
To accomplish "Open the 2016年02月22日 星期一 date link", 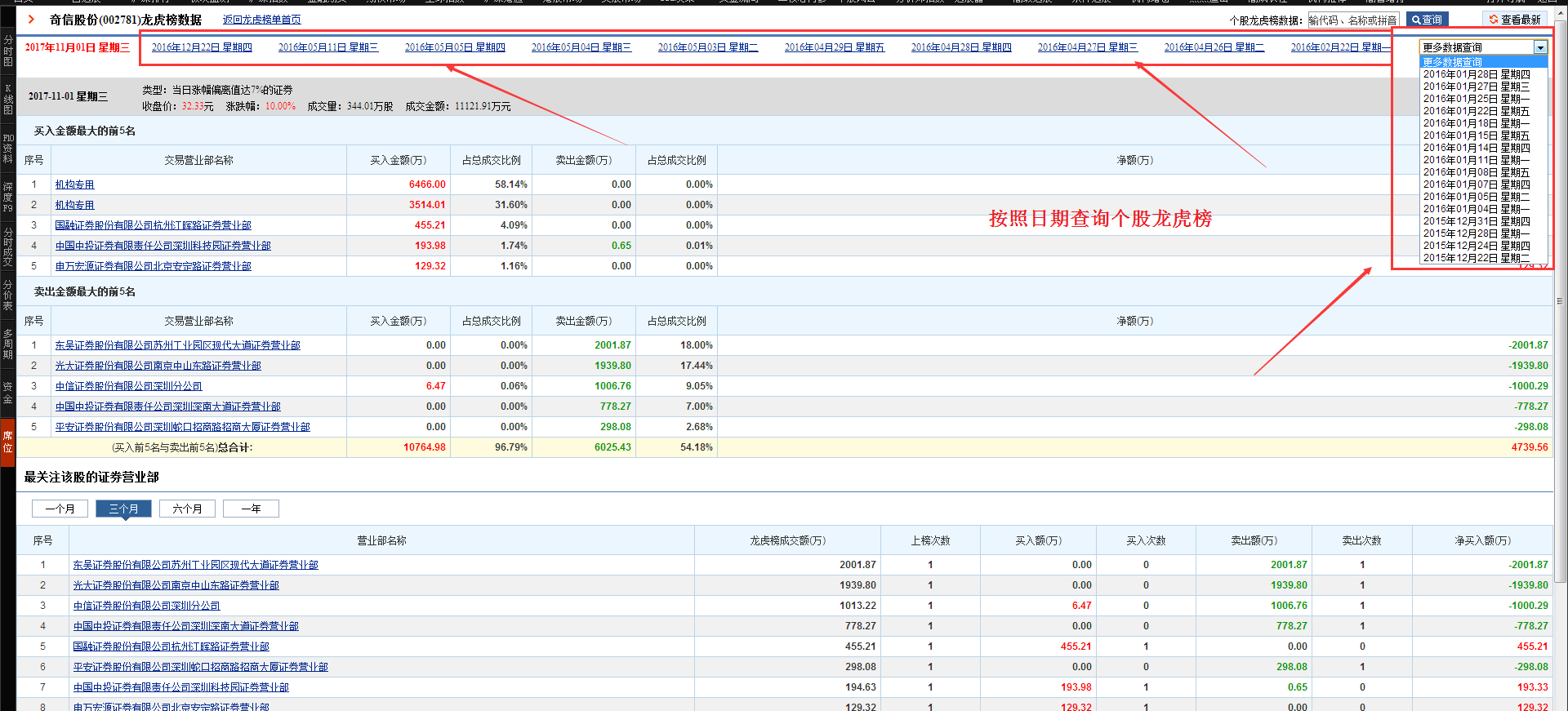I will 1339,47.
